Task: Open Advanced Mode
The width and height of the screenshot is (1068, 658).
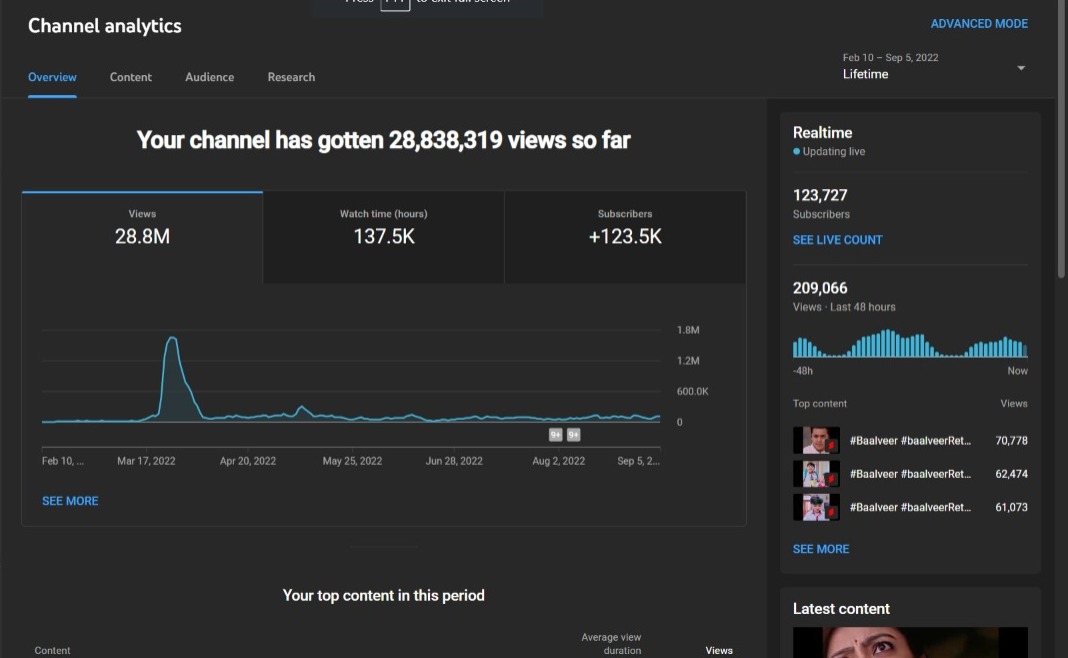Action: (979, 24)
